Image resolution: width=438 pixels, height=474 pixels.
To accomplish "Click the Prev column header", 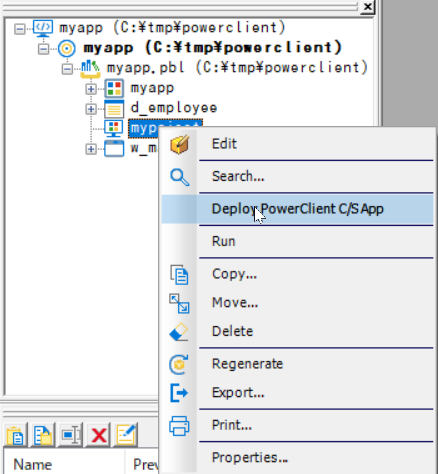I will coord(143,464).
